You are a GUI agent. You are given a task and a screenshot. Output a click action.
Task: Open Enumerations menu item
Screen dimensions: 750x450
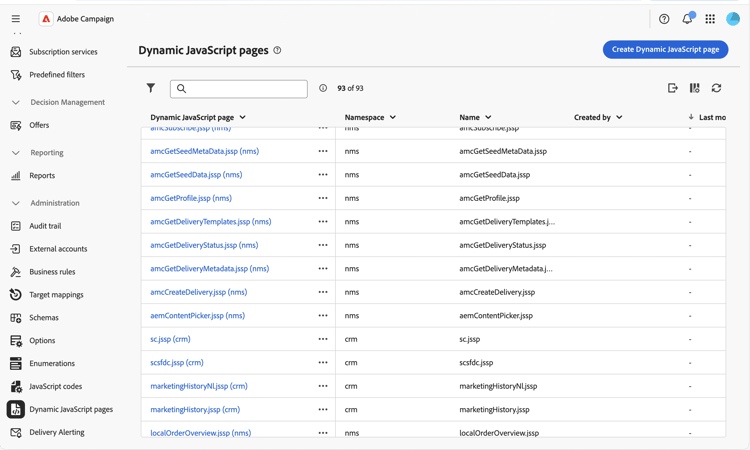click(52, 363)
